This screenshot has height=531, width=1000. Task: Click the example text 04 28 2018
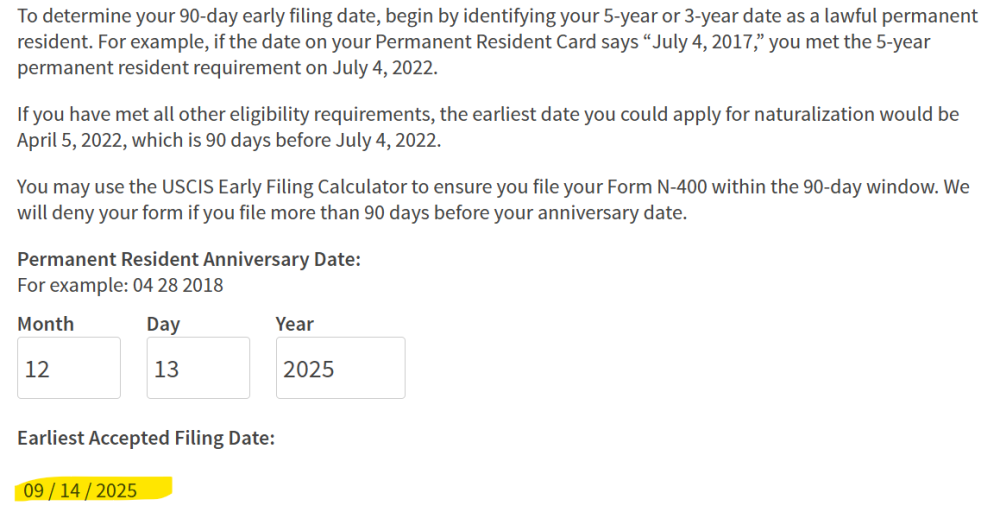click(x=178, y=285)
